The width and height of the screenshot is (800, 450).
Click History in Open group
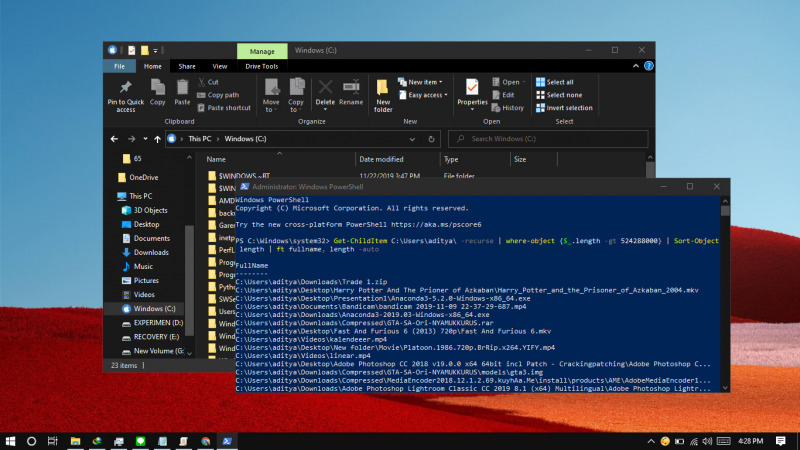[508, 108]
